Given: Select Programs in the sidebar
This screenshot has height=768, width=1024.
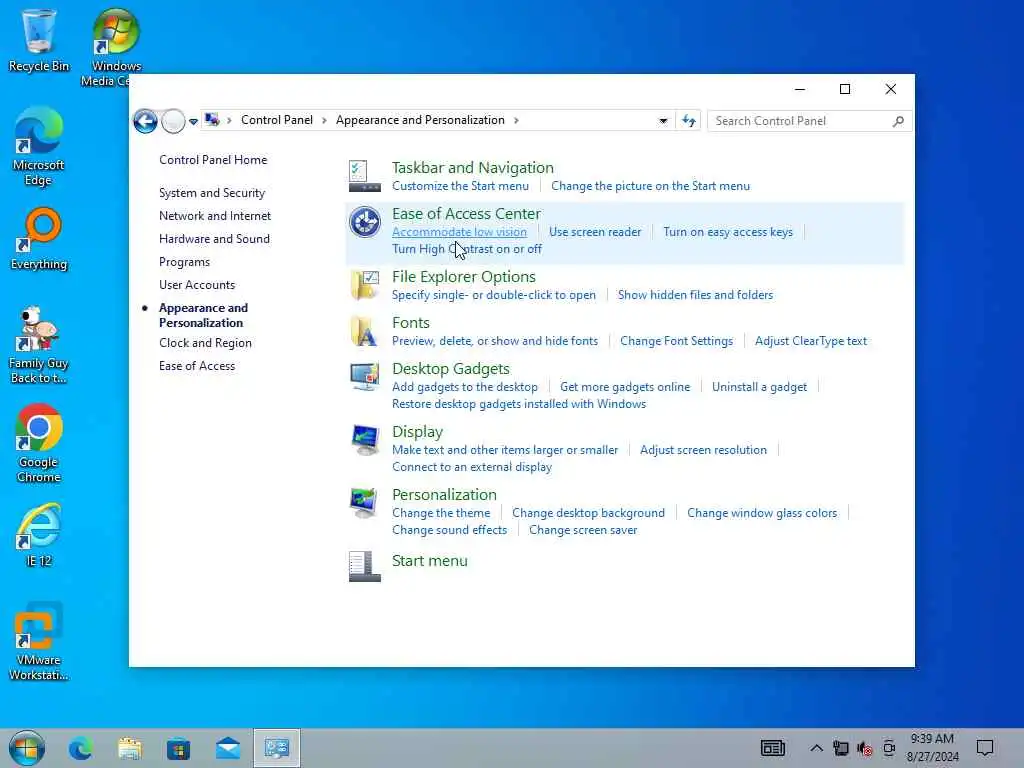Looking at the screenshot, I should 184,262.
